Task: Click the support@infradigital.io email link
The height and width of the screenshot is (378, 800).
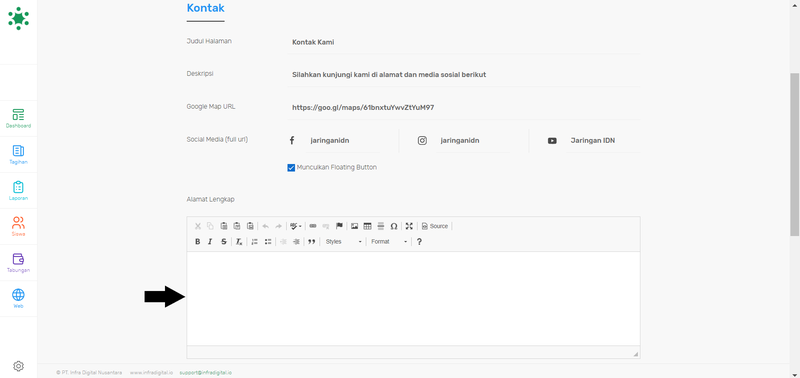Action: click(x=206, y=373)
